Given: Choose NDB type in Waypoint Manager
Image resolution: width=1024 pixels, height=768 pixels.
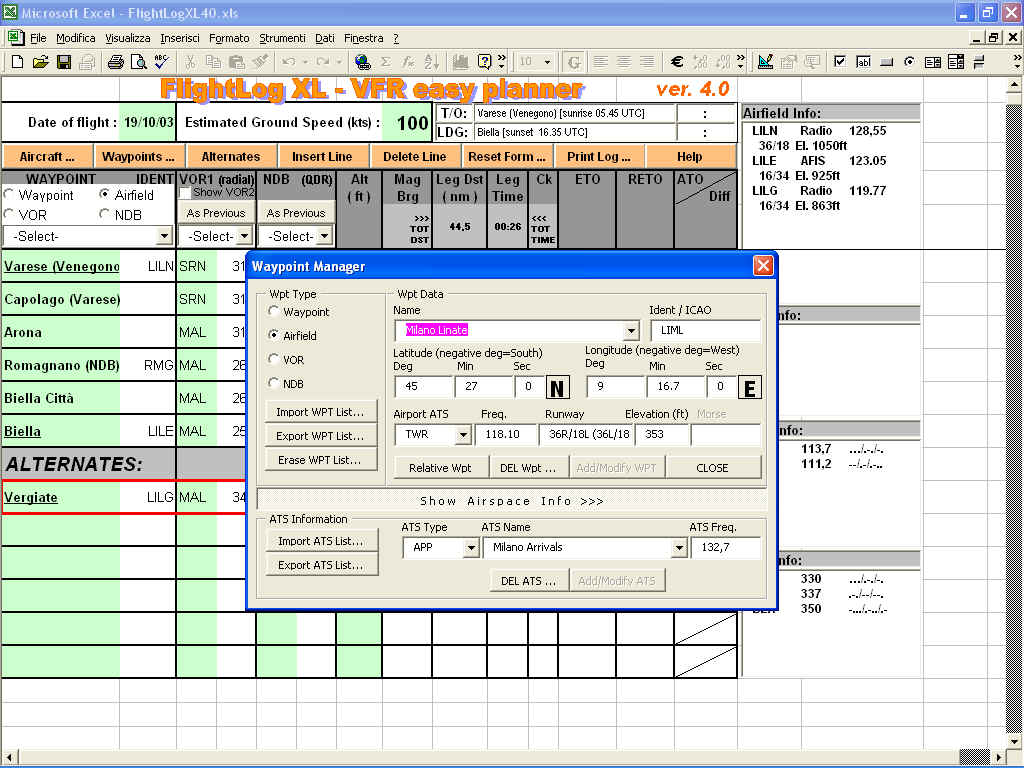Looking at the screenshot, I should tap(286, 384).
